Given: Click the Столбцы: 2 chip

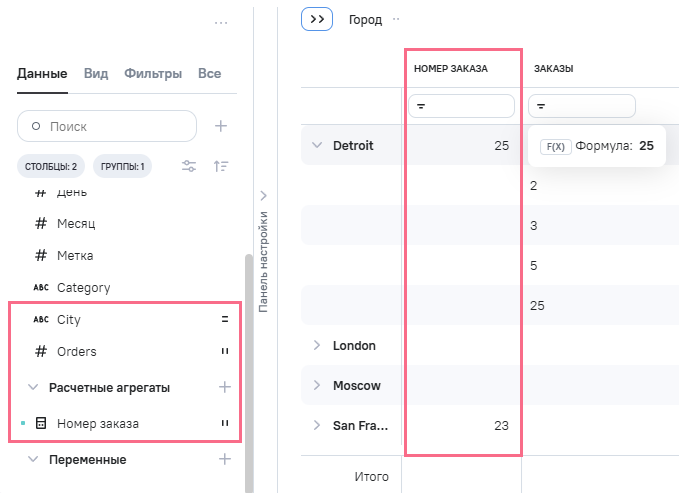Looking at the screenshot, I should (x=51, y=166).
